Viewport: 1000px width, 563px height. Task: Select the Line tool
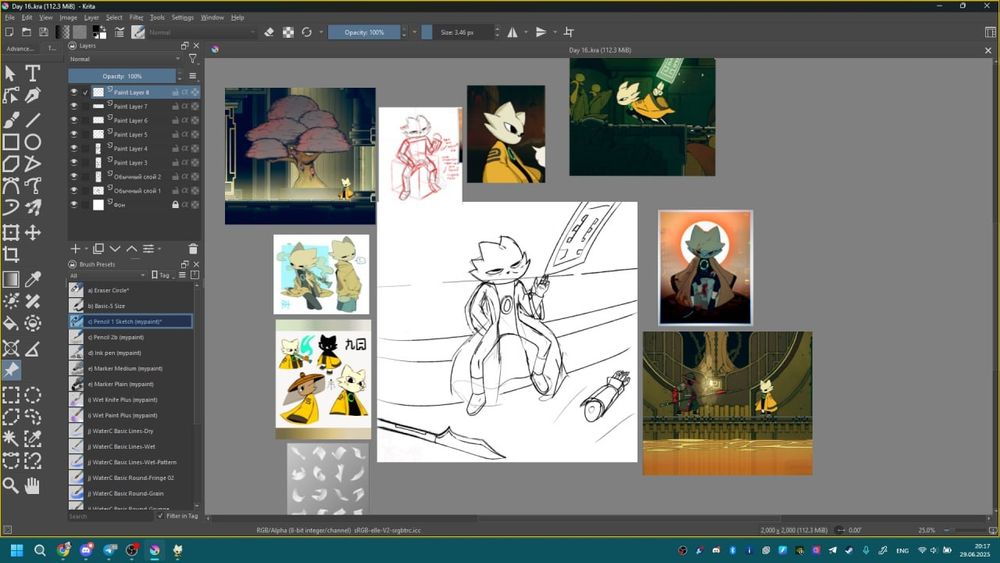33,119
